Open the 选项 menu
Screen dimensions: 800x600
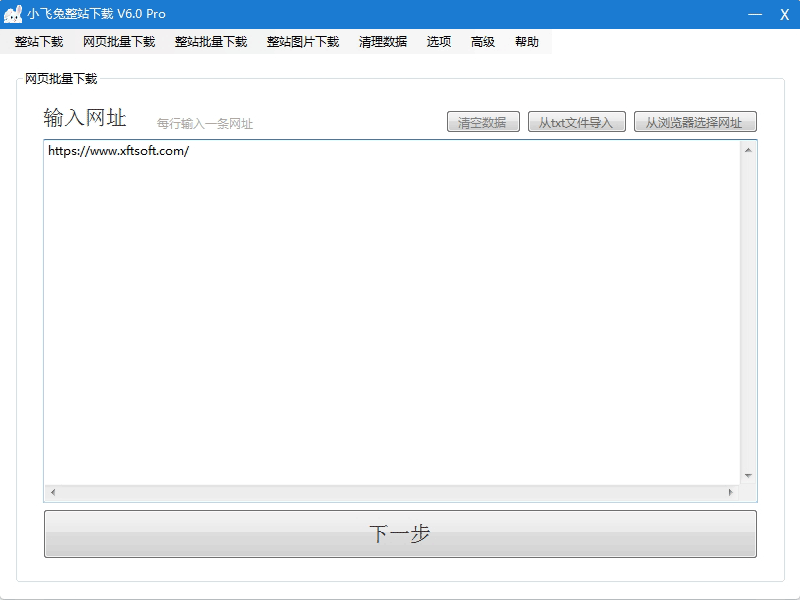point(439,42)
